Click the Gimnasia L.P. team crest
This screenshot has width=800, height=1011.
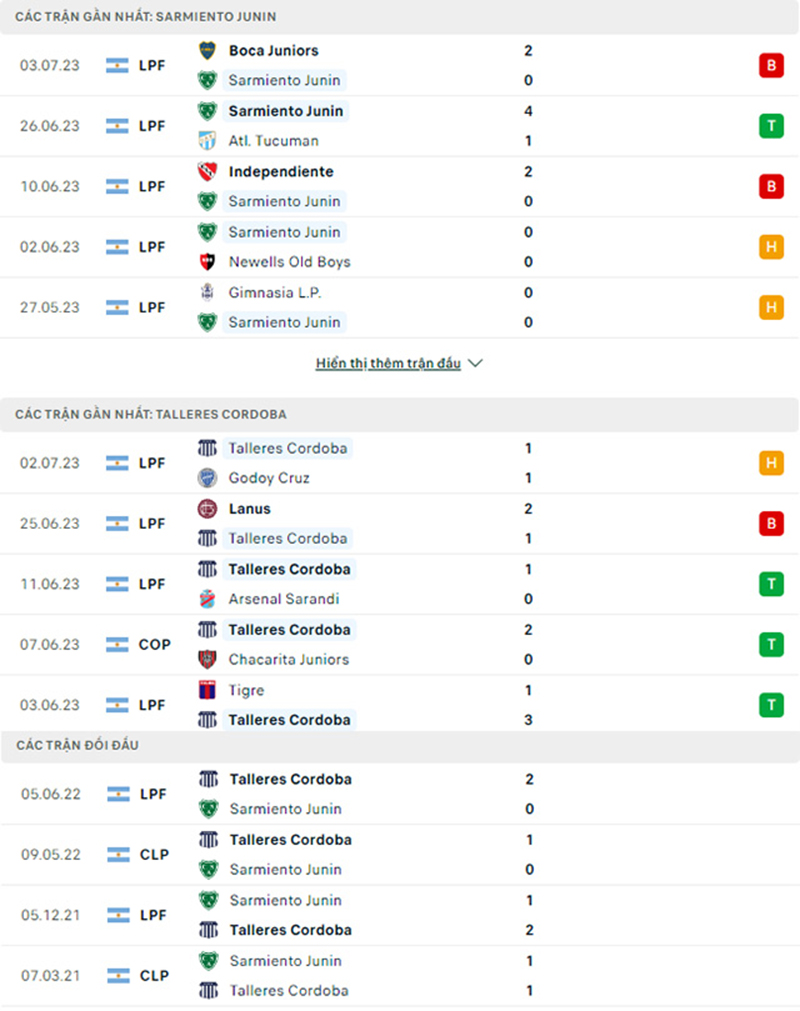(207, 293)
